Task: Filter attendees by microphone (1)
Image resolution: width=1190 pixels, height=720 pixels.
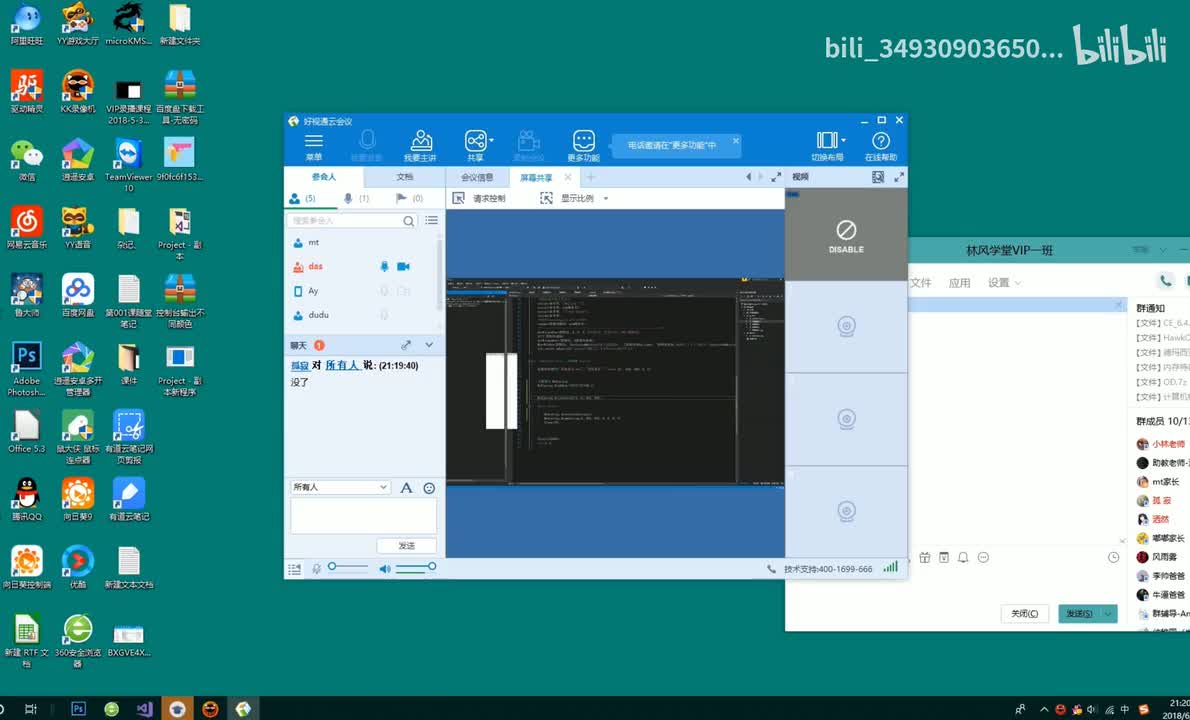Action: (x=356, y=198)
